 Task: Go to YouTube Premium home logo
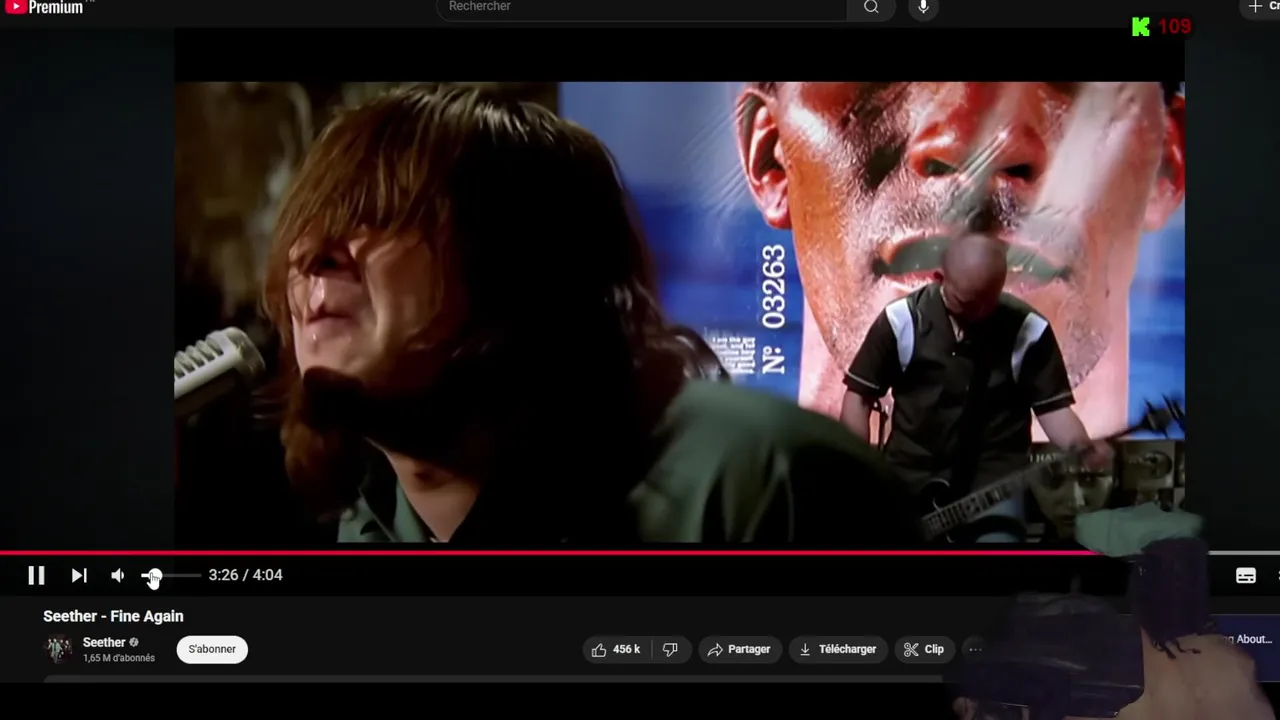click(x=45, y=7)
